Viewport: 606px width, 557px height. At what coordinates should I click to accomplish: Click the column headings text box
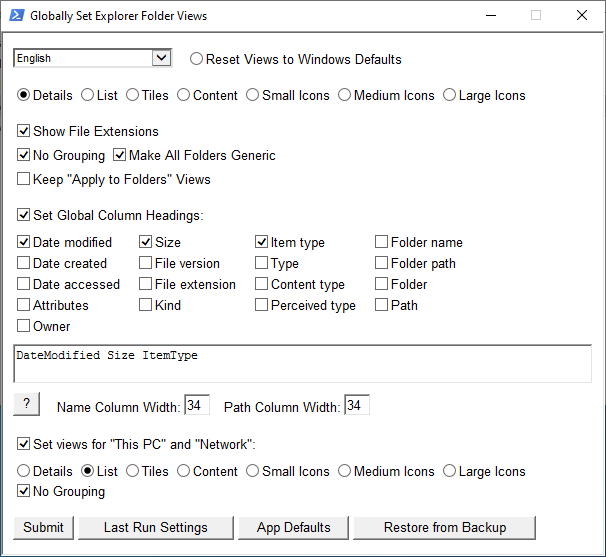[x=302, y=364]
